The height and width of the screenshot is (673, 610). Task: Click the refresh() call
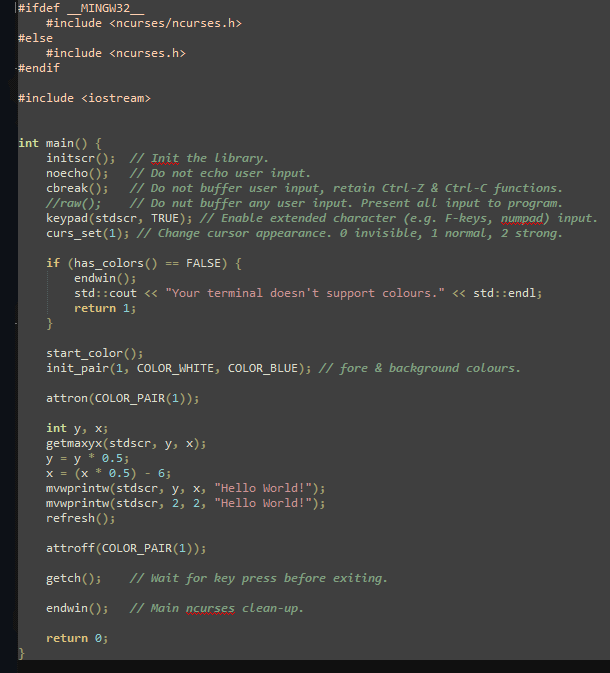(x=80, y=518)
